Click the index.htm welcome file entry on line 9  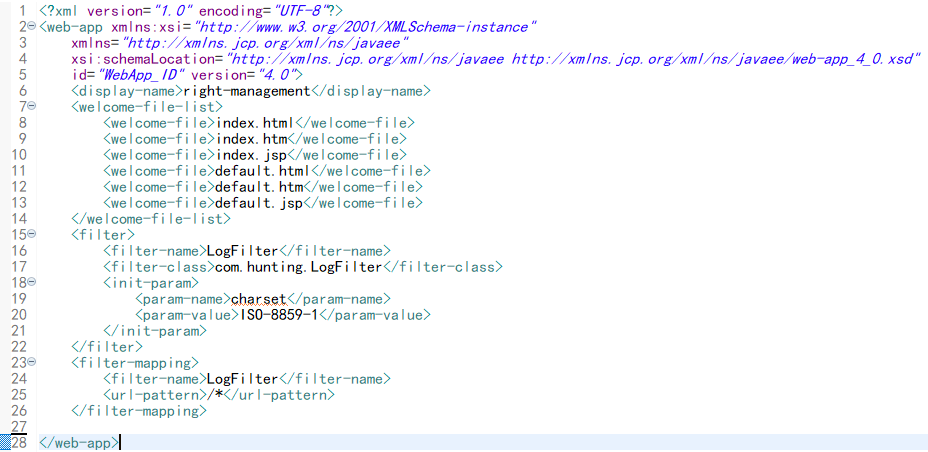click(x=252, y=138)
